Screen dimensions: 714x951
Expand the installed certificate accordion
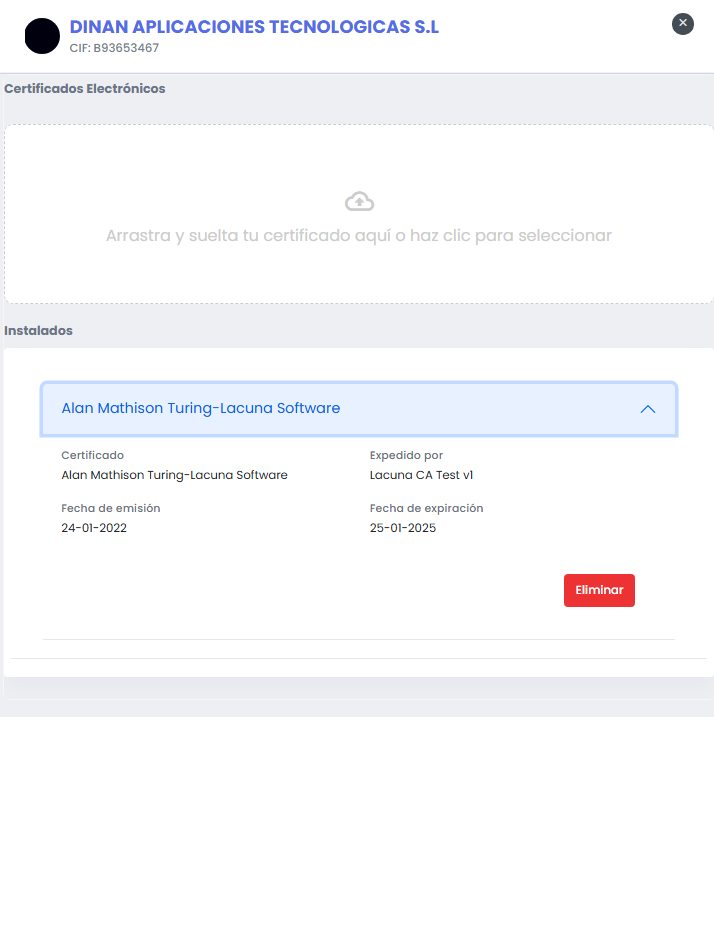(359, 409)
